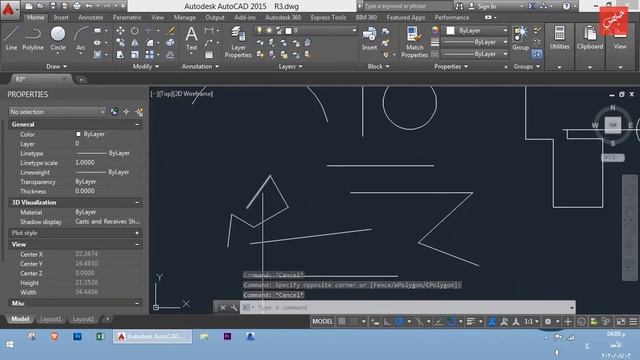Toggle Ortho mode in status bar
Viewport: 640px width, 360px height.
click(x=387, y=322)
